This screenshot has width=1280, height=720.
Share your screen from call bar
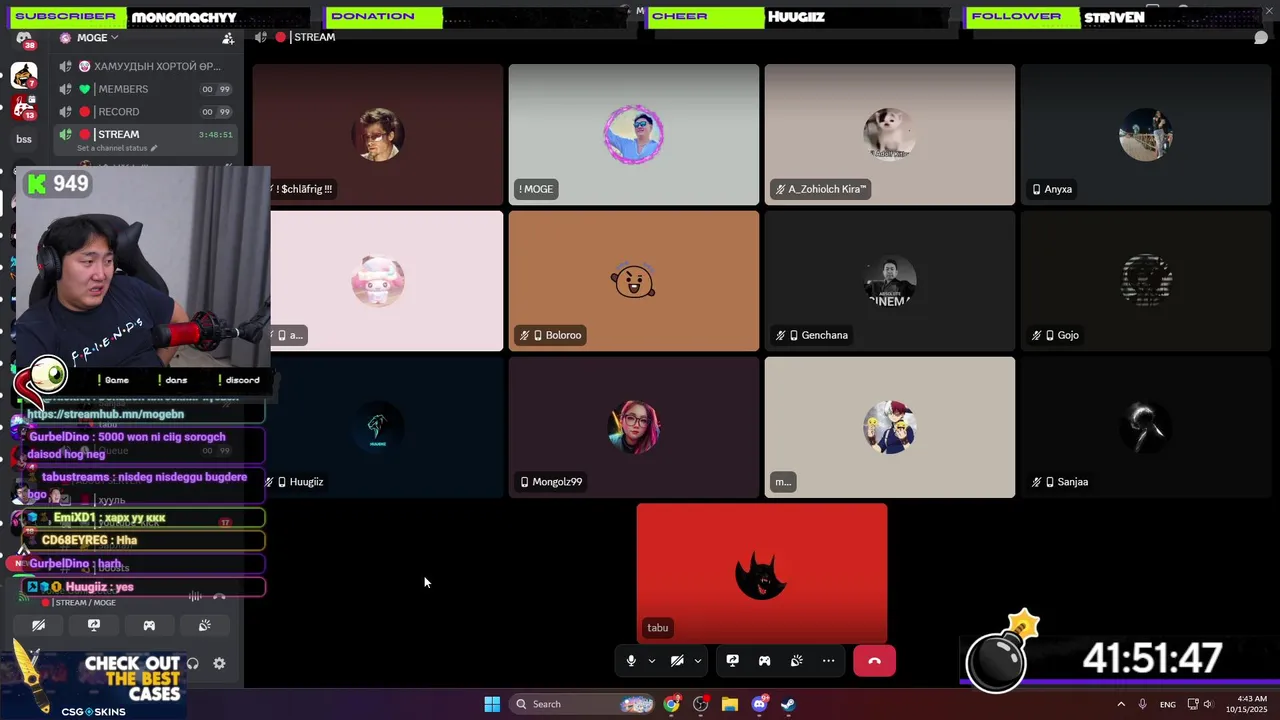tap(732, 661)
